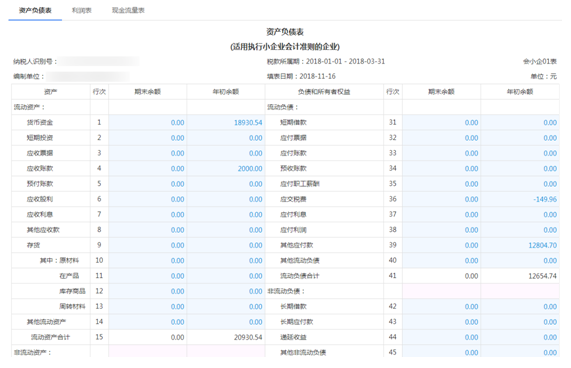
Task: Click 短期投资 期末余额 field
Action: pyautogui.click(x=147, y=138)
